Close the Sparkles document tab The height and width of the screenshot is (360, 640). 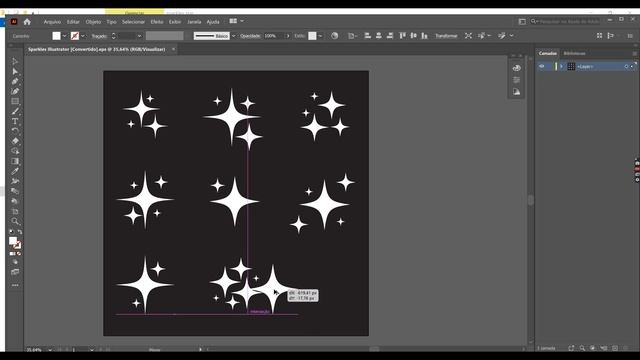[x=173, y=49]
